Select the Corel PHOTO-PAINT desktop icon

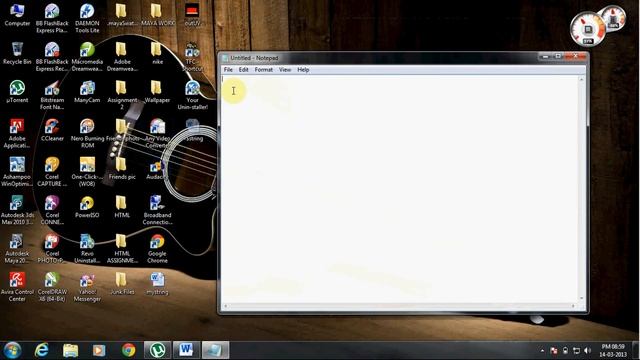point(52,249)
